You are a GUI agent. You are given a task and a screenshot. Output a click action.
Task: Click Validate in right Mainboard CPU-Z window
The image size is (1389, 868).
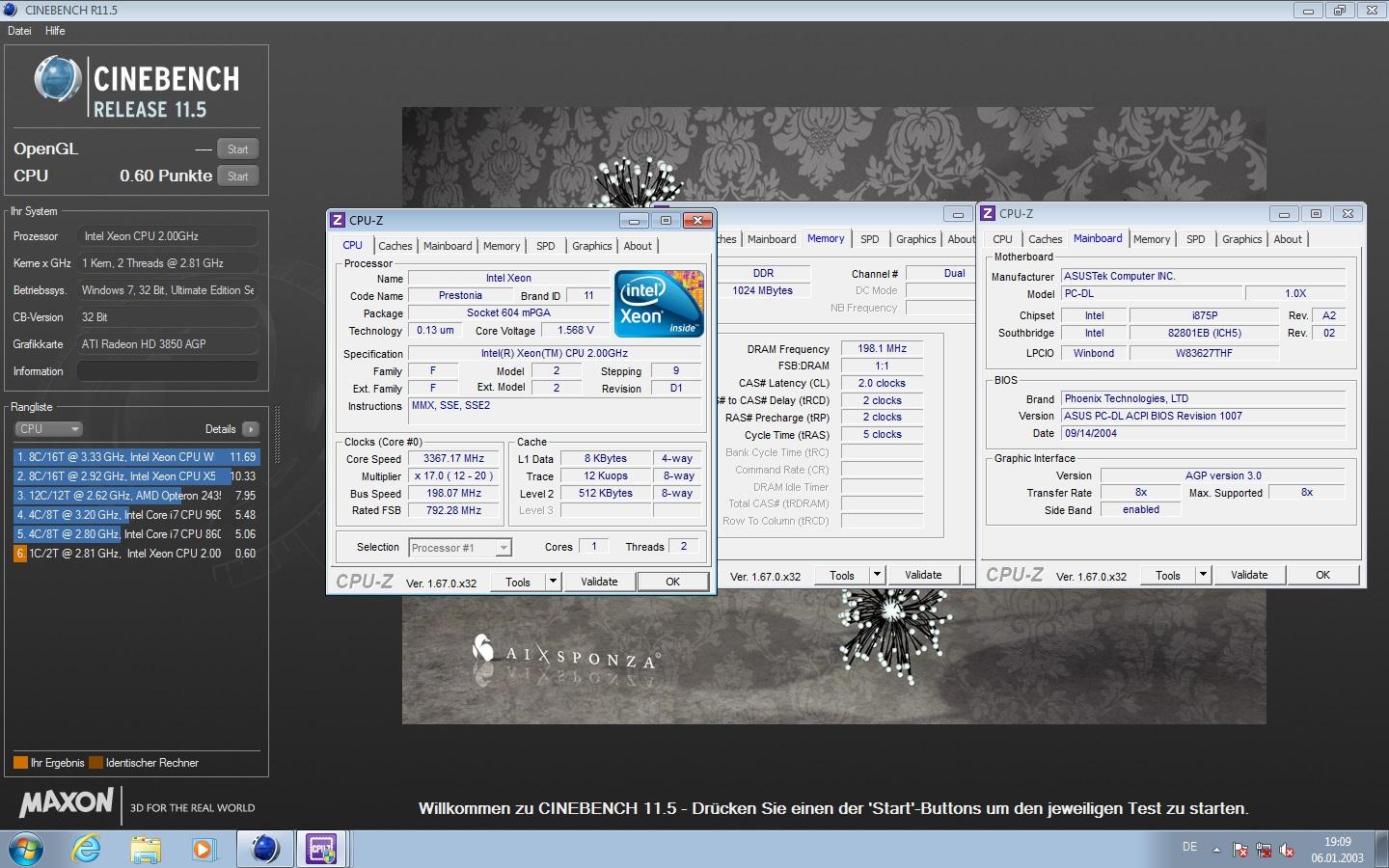[1249, 575]
